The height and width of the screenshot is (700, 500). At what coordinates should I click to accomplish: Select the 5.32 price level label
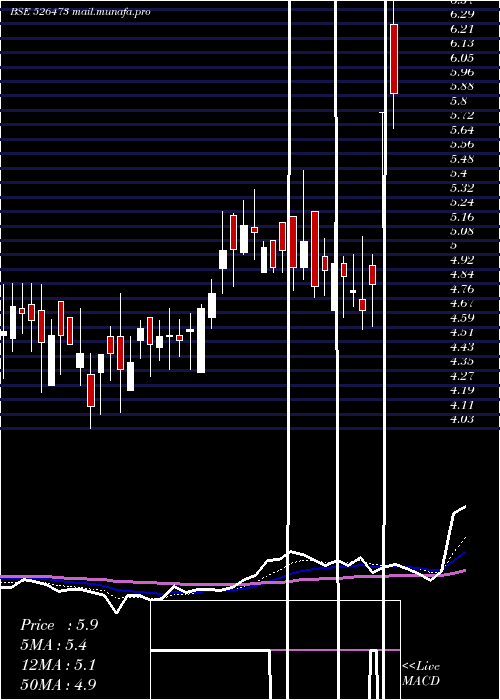pos(462,188)
